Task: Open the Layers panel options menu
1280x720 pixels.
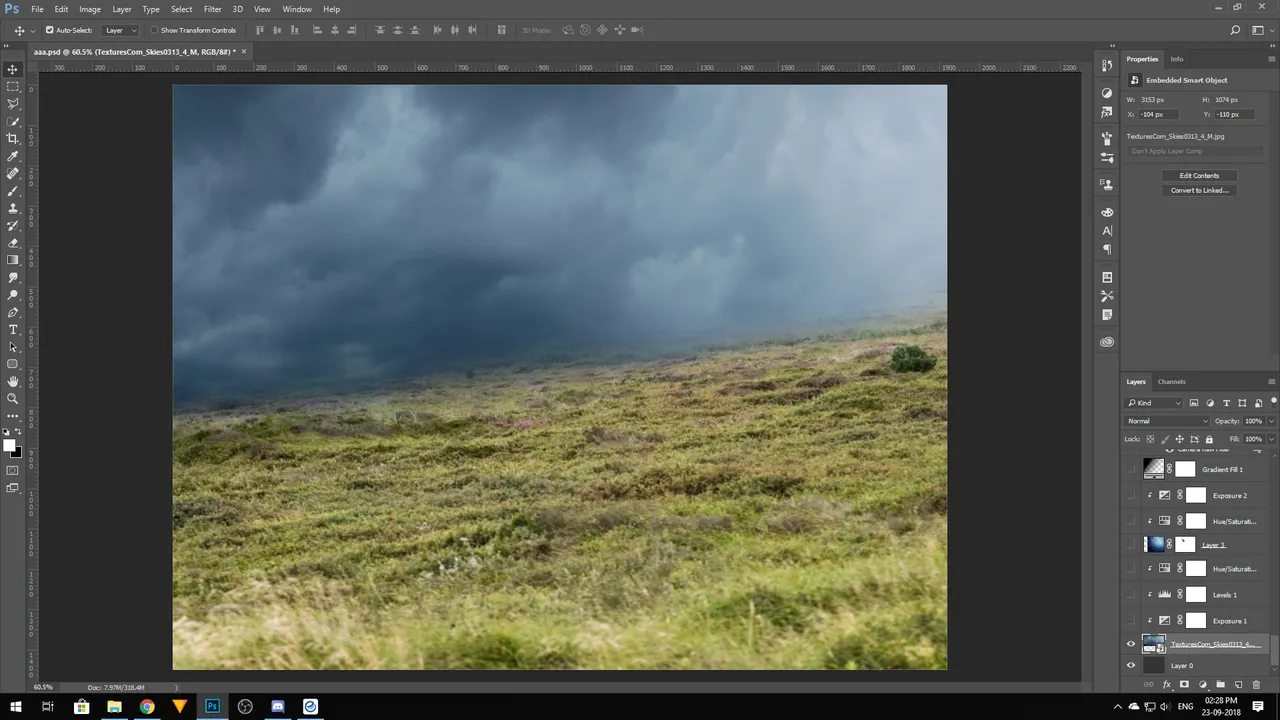Action: 1271,381
